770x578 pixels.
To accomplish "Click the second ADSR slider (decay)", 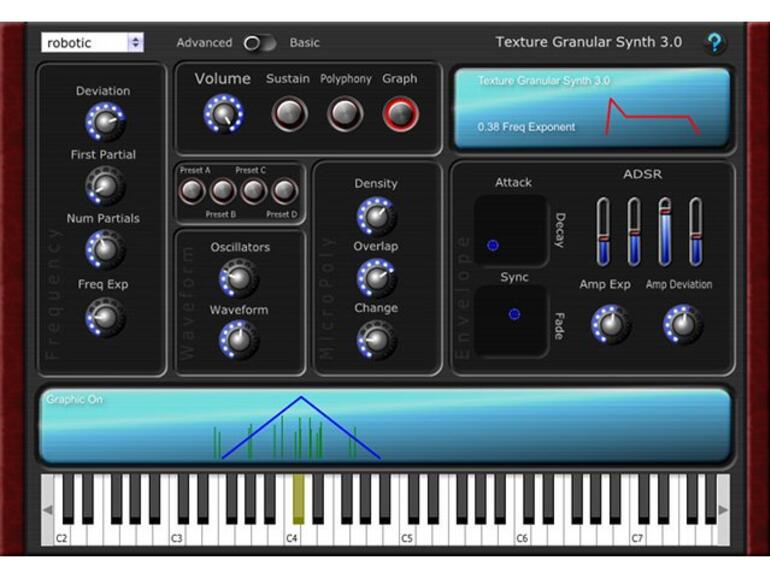I will 634,232.
